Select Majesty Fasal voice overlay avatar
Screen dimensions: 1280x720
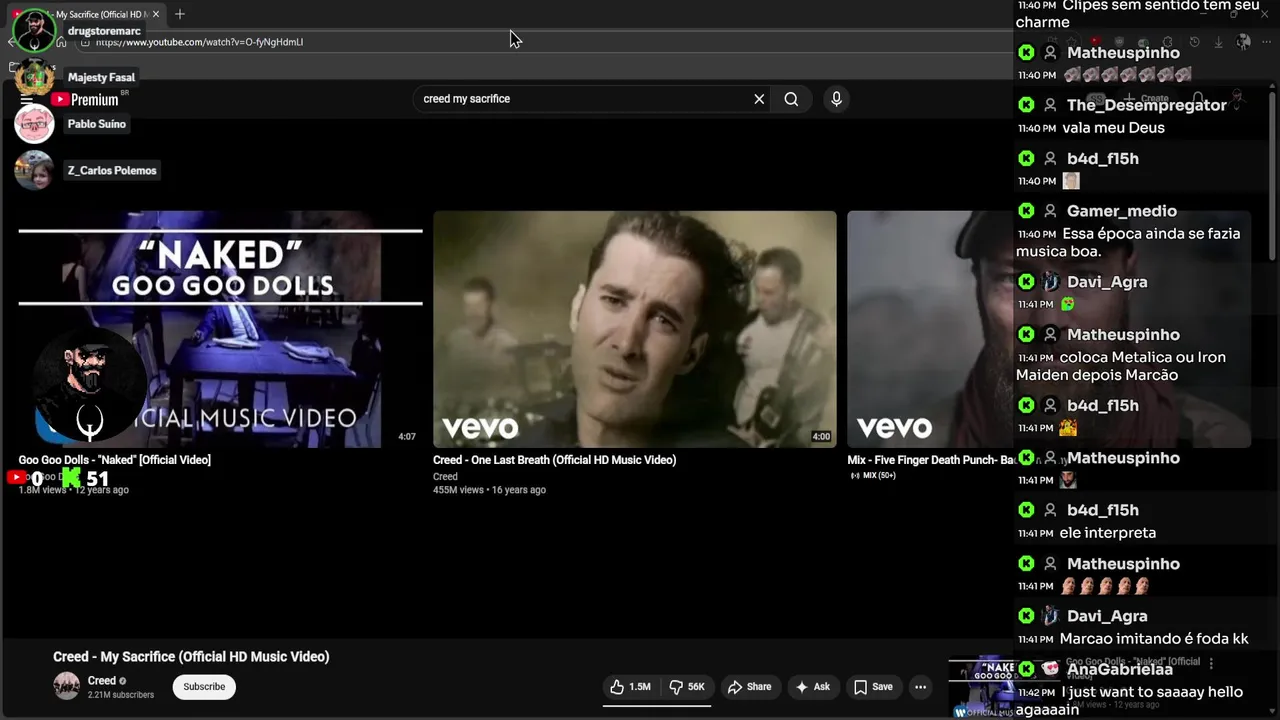coord(34,77)
